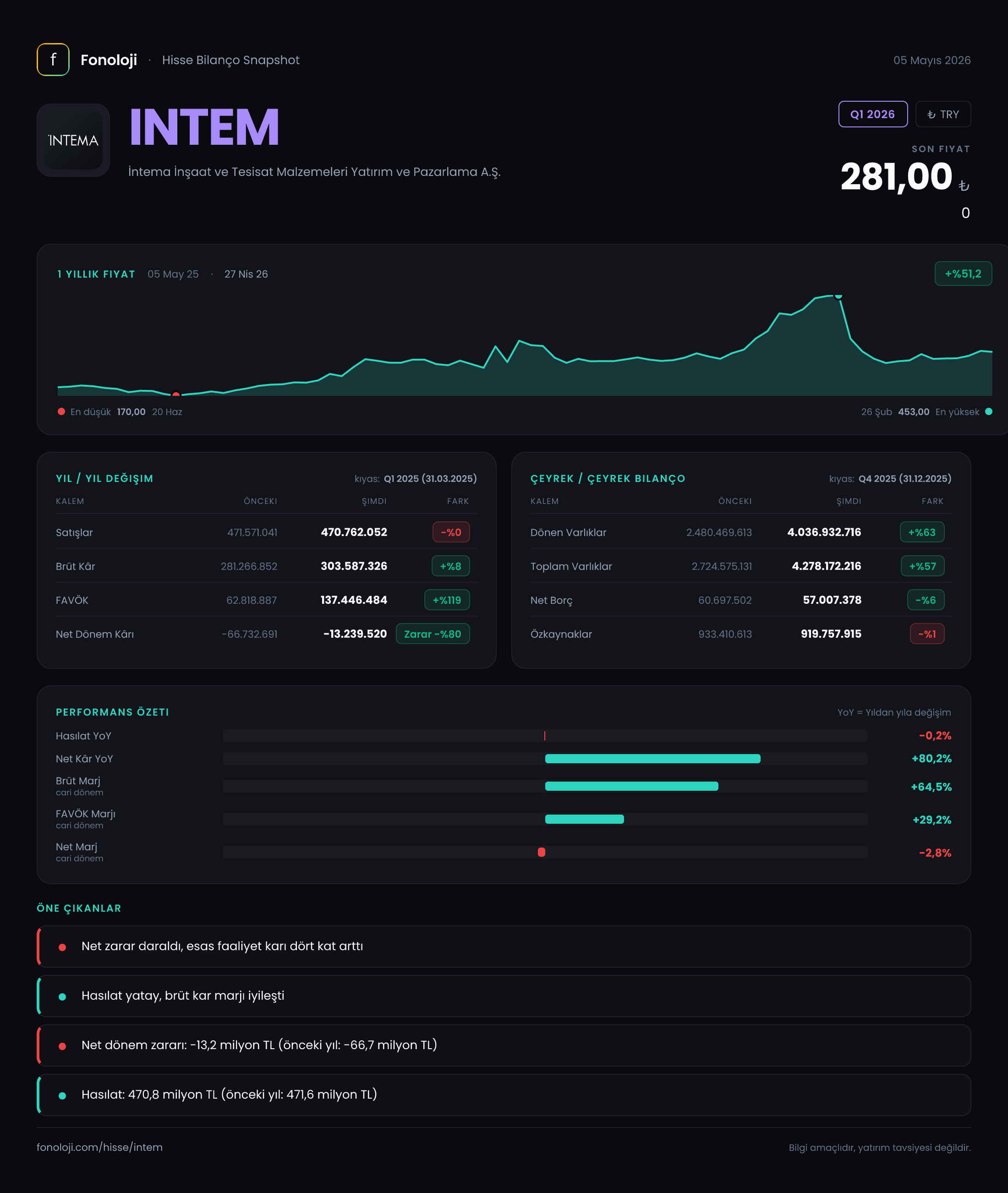Click the Özkaynaklar -%1 badge
The width and height of the screenshot is (1008, 1193).
click(x=927, y=634)
